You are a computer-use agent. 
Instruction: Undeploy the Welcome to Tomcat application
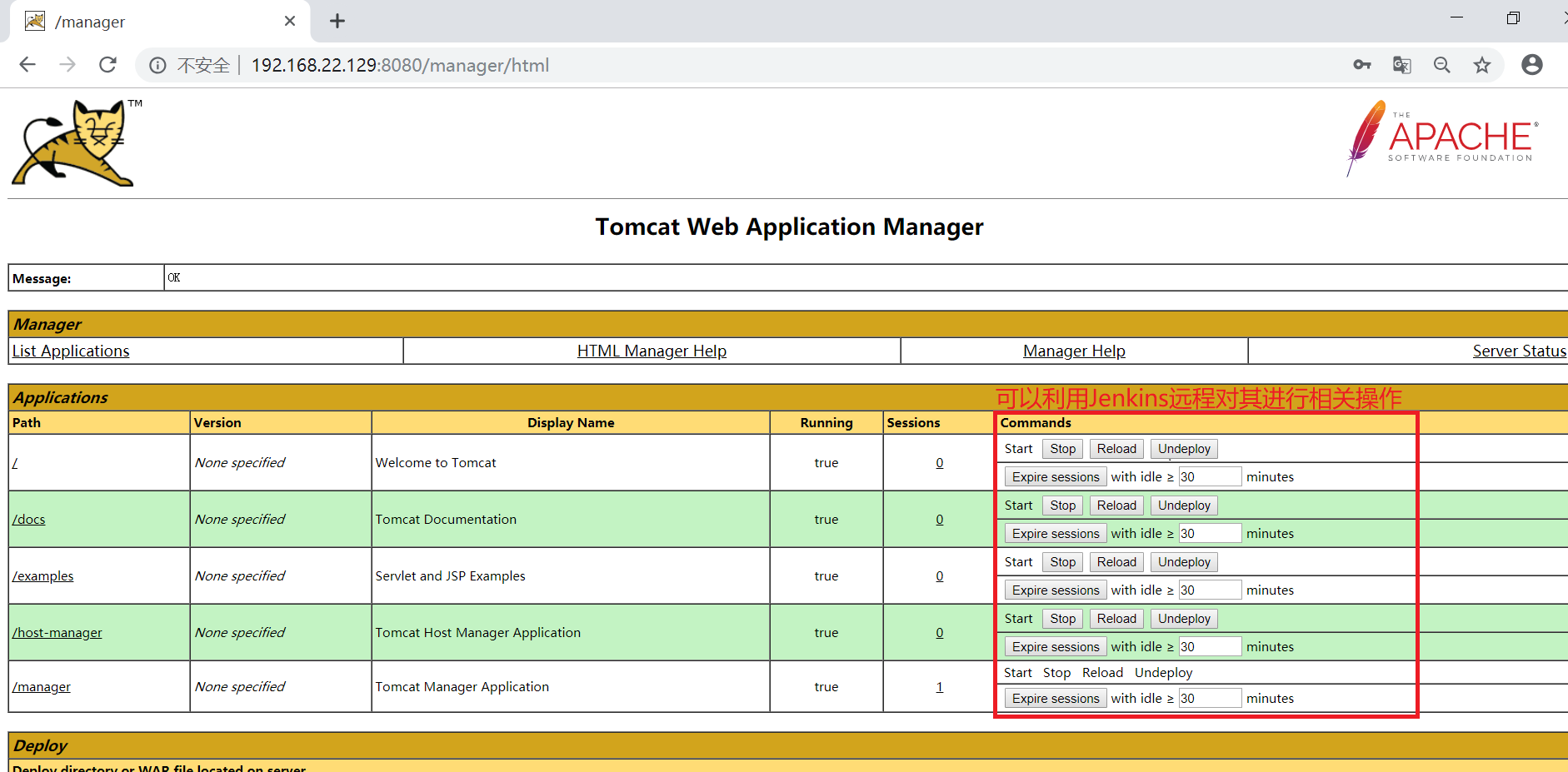point(1184,449)
